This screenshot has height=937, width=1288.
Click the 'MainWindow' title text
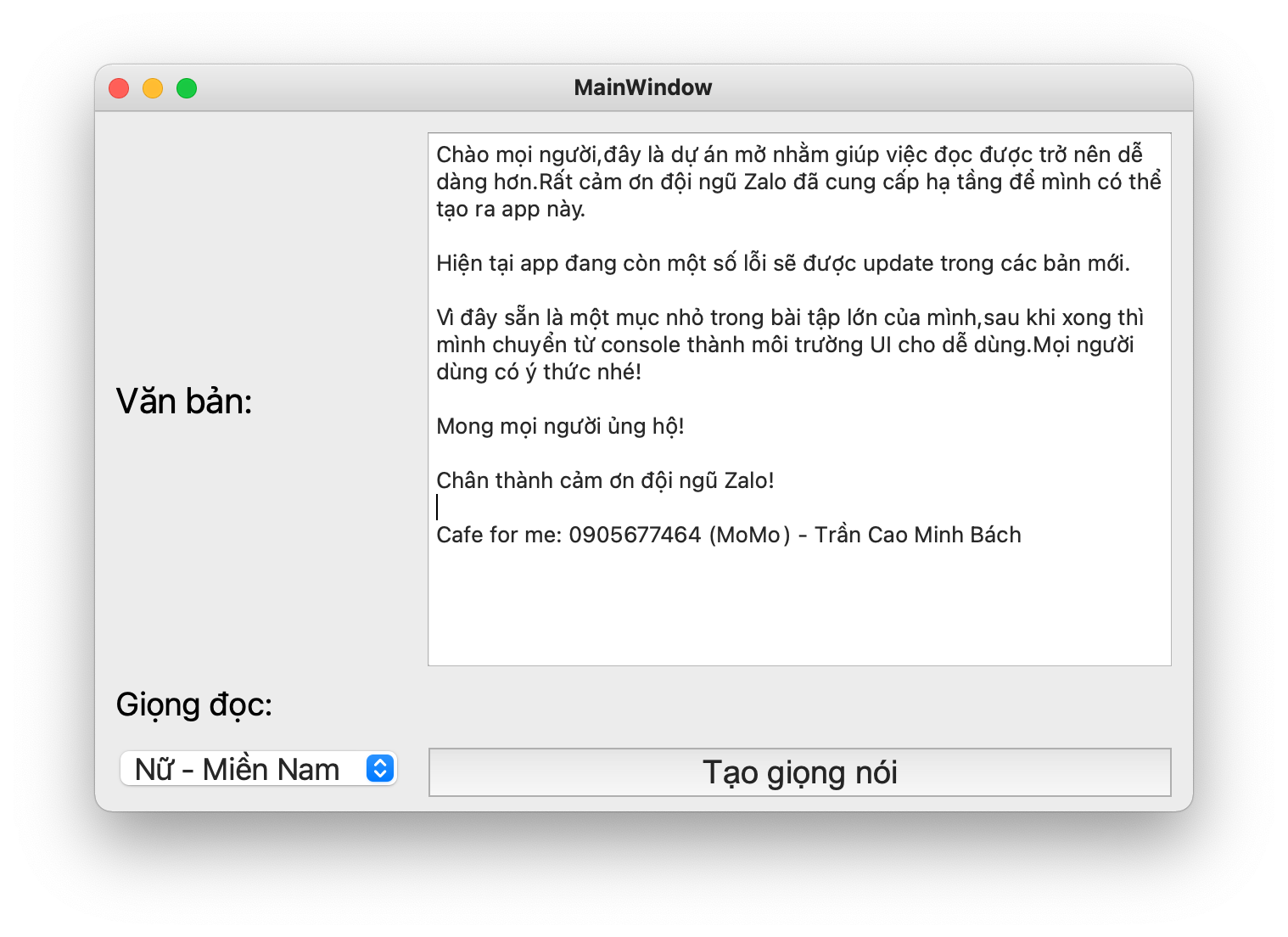click(643, 87)
